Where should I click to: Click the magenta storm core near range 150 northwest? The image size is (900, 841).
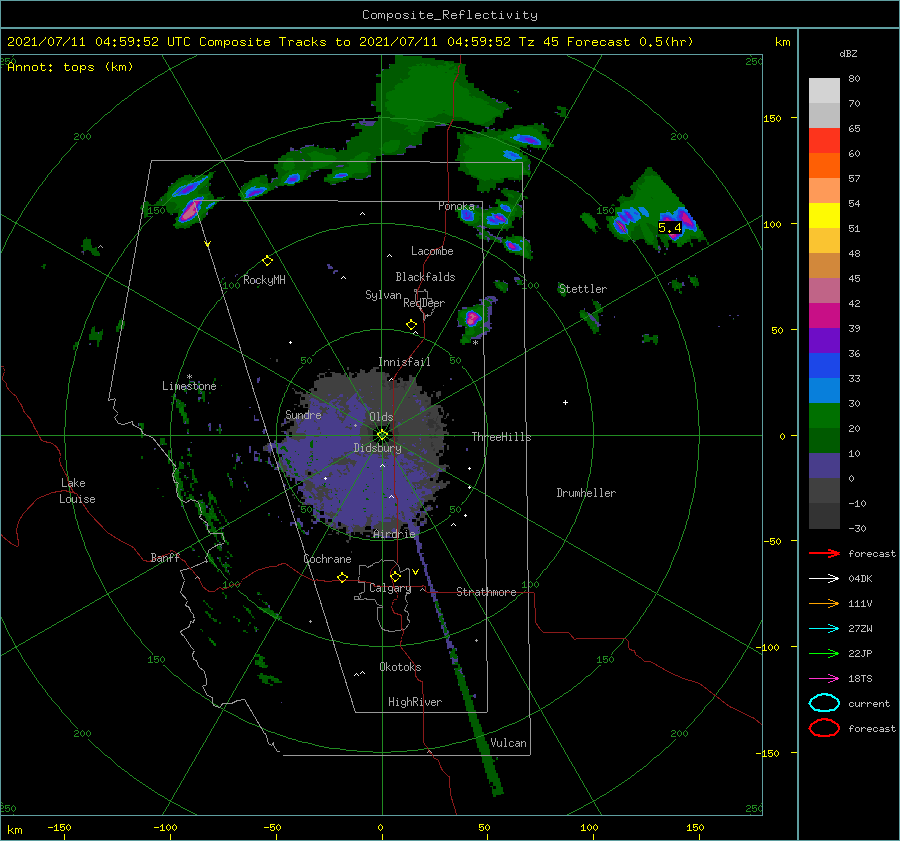click(x=190, y=210)
